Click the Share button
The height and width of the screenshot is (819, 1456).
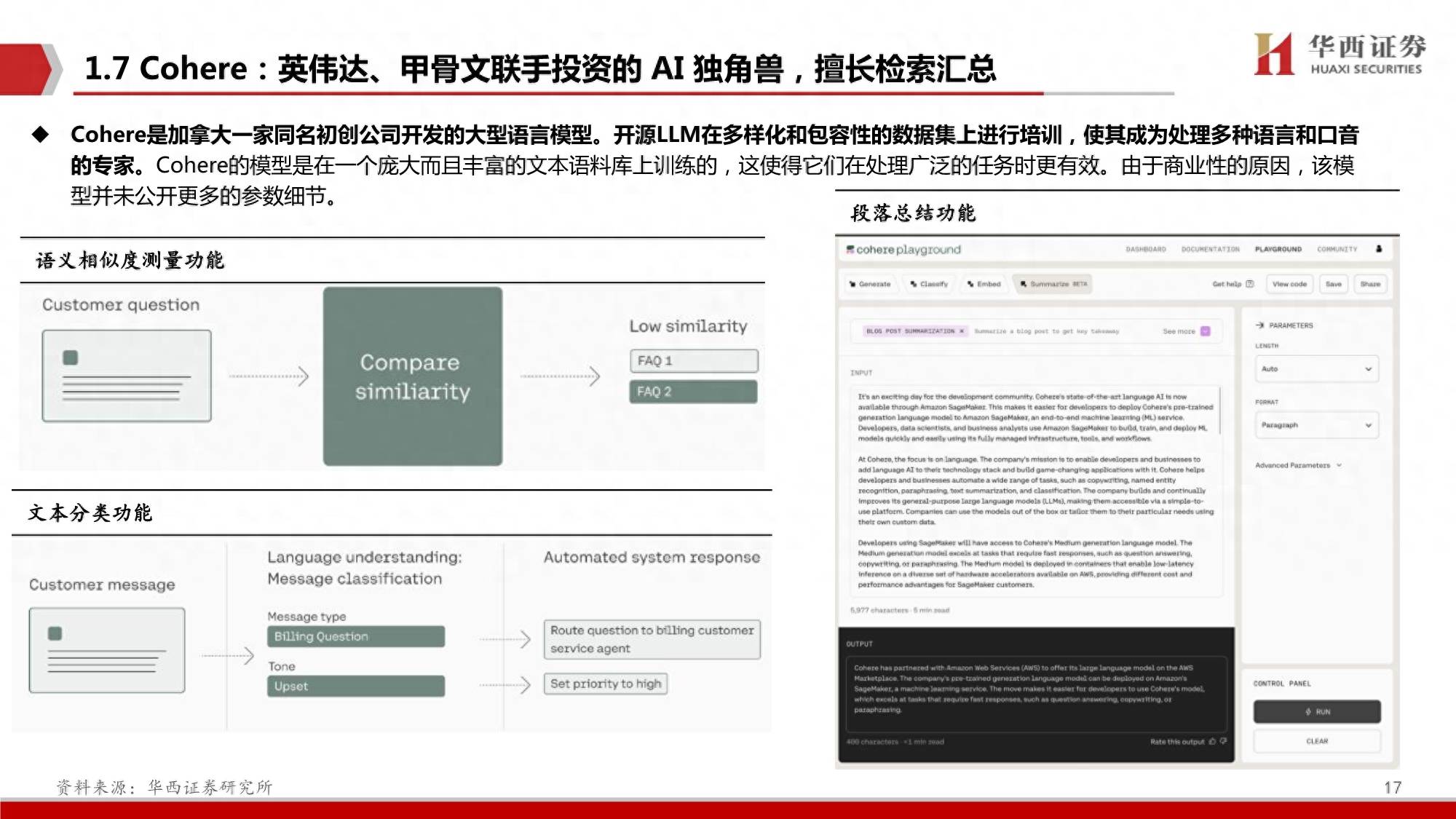click(1370, 284)
